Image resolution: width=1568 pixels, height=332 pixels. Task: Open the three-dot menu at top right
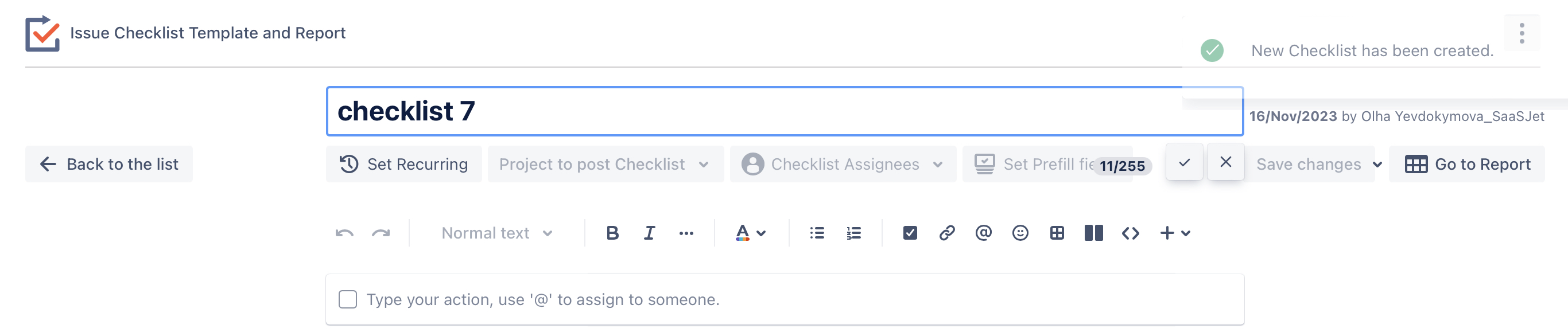(x=1521, y=33)
